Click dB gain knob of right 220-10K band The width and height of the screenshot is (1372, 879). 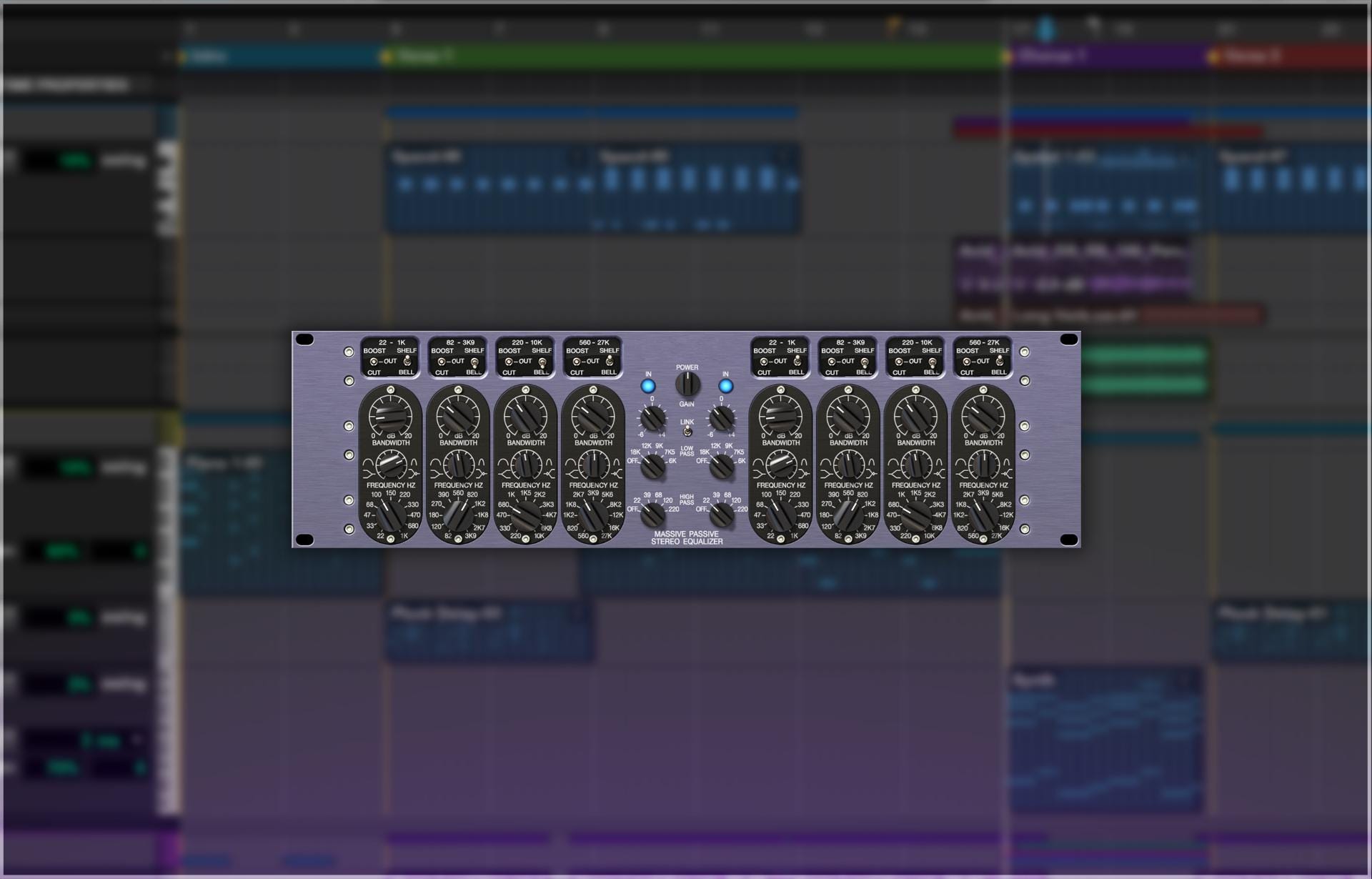click(915, 415)
